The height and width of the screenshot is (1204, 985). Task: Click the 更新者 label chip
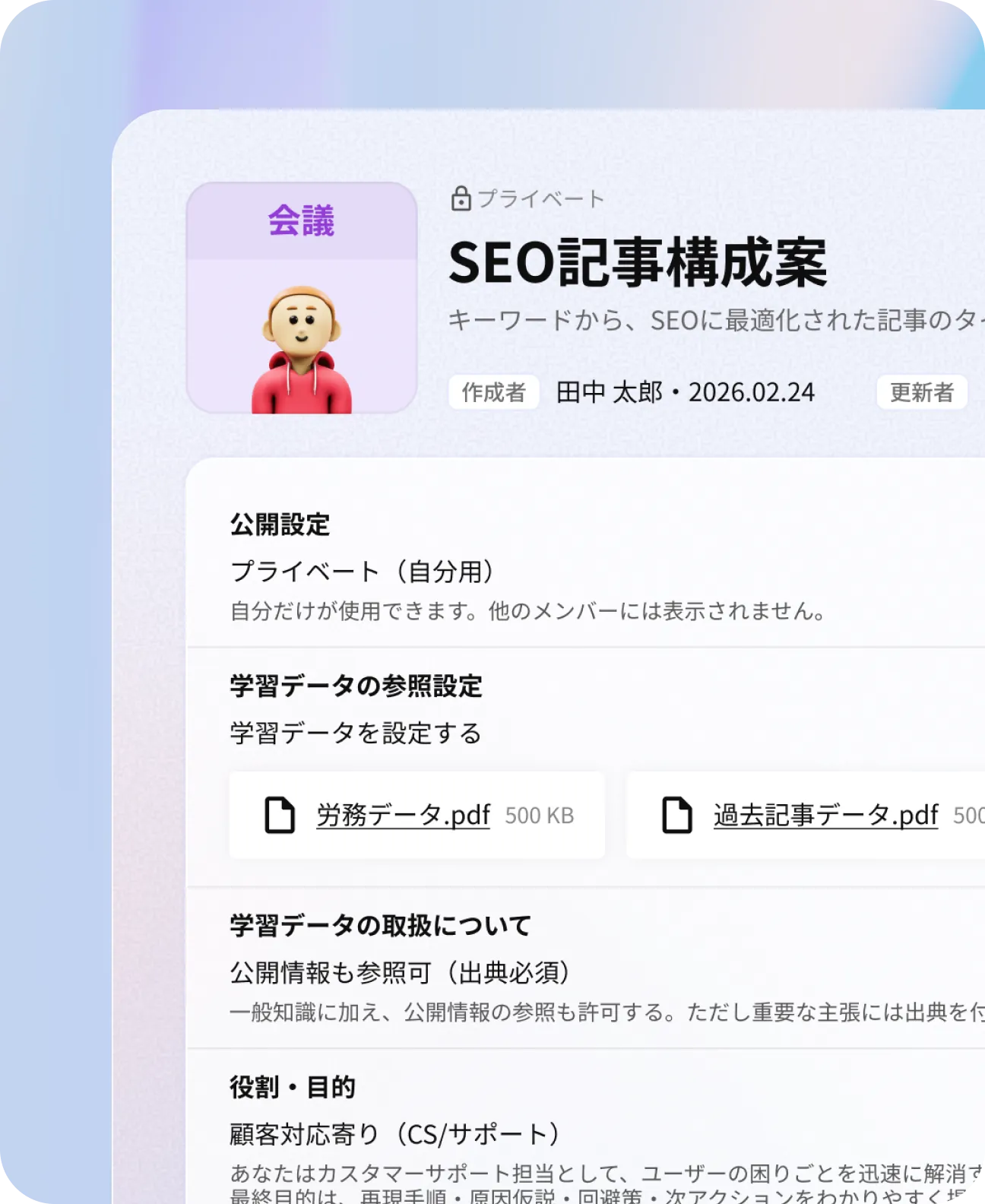(x=921, y=393)
